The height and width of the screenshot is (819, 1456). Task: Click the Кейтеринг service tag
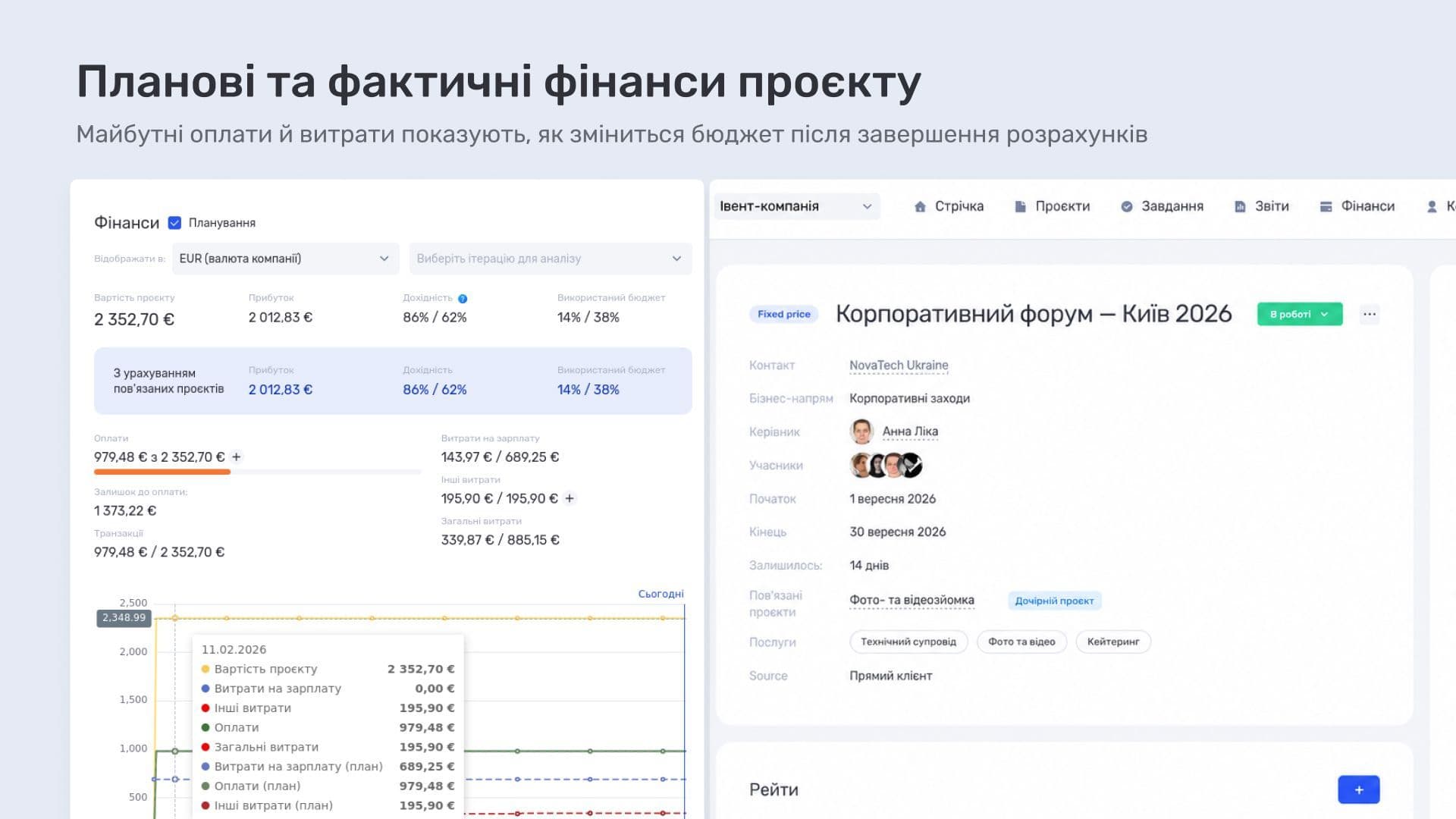tap(1113, 642)
